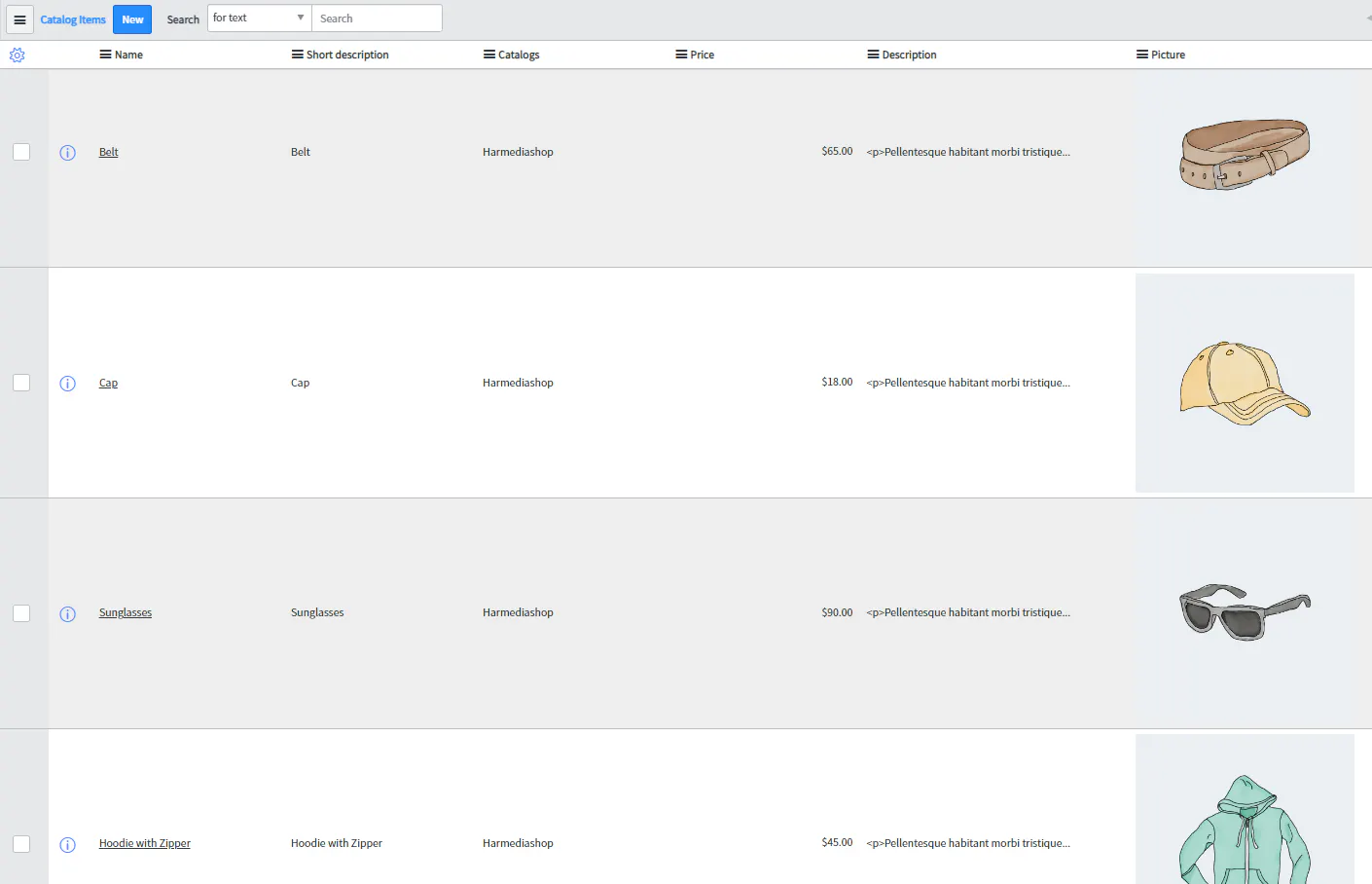Open Picture column menu icon

pos(1141,55)
